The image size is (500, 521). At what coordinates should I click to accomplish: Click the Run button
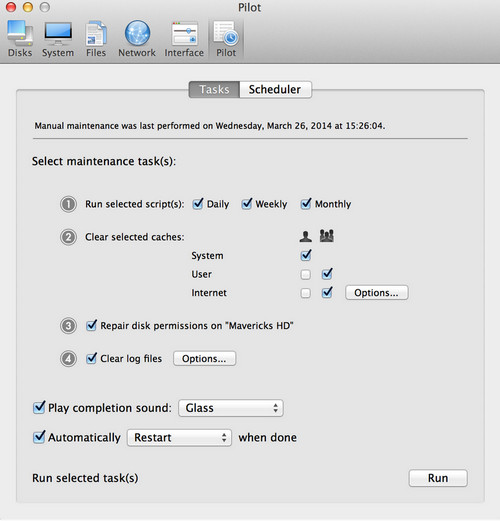[x=438, y=478]
